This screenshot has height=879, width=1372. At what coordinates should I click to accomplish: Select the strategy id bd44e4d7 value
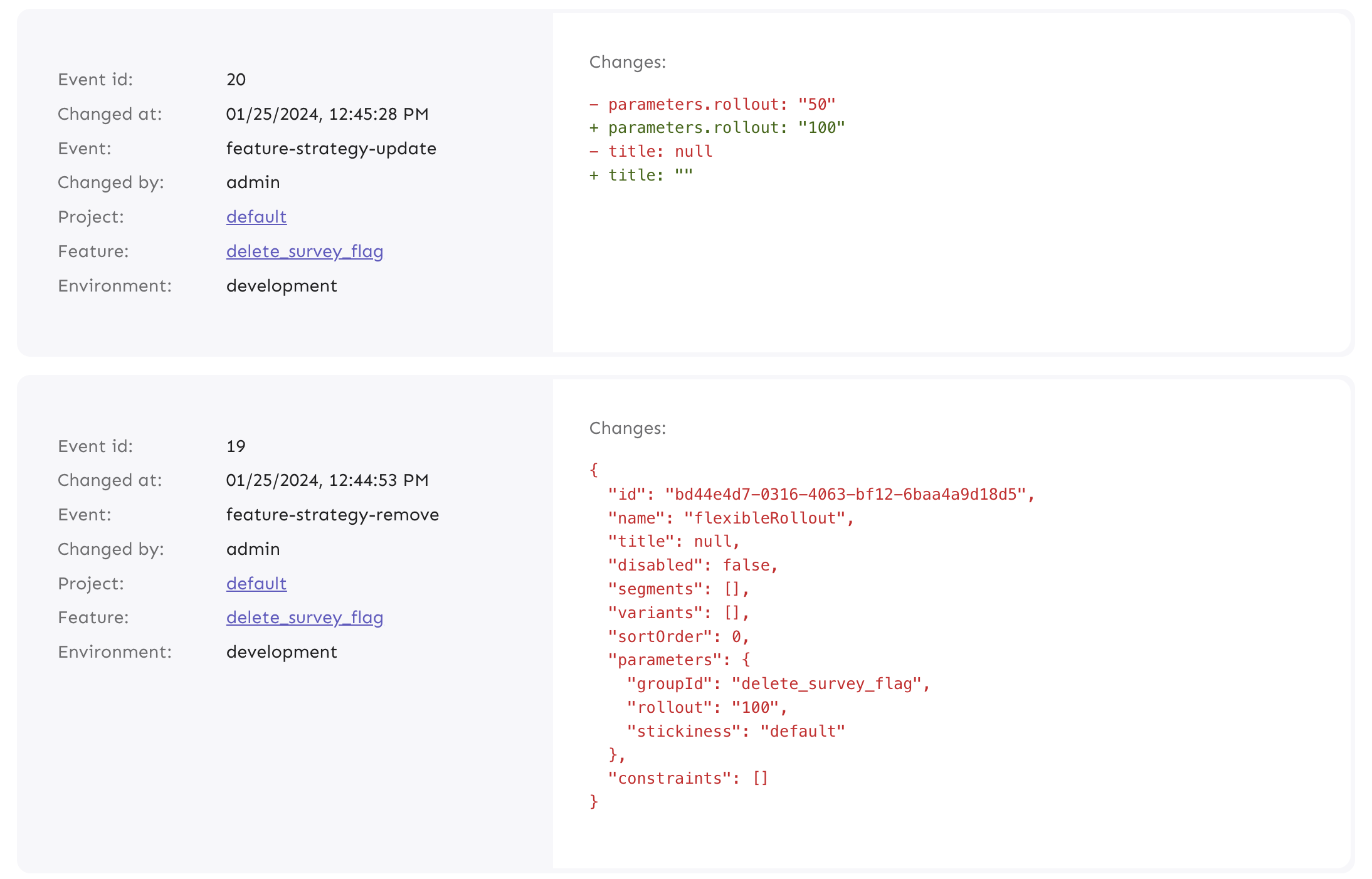click(x=850, y=493)
